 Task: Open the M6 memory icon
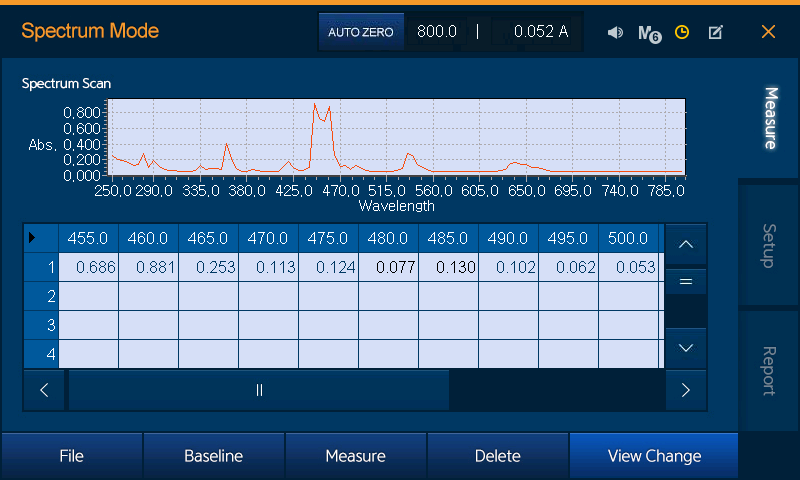click(649, 34)
